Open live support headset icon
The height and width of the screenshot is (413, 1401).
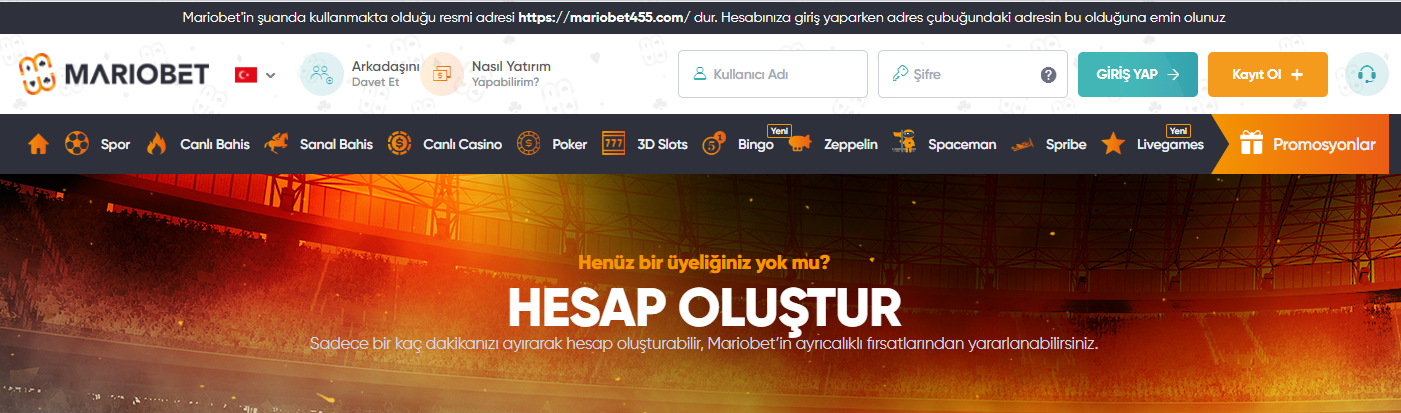(1367, 74)
